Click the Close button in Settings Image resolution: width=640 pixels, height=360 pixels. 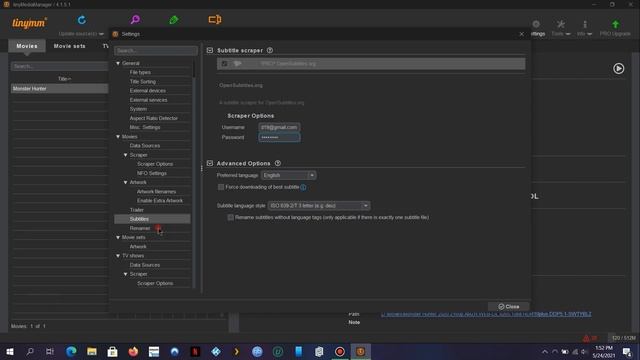pyautogui.click(x=509, y=307)
